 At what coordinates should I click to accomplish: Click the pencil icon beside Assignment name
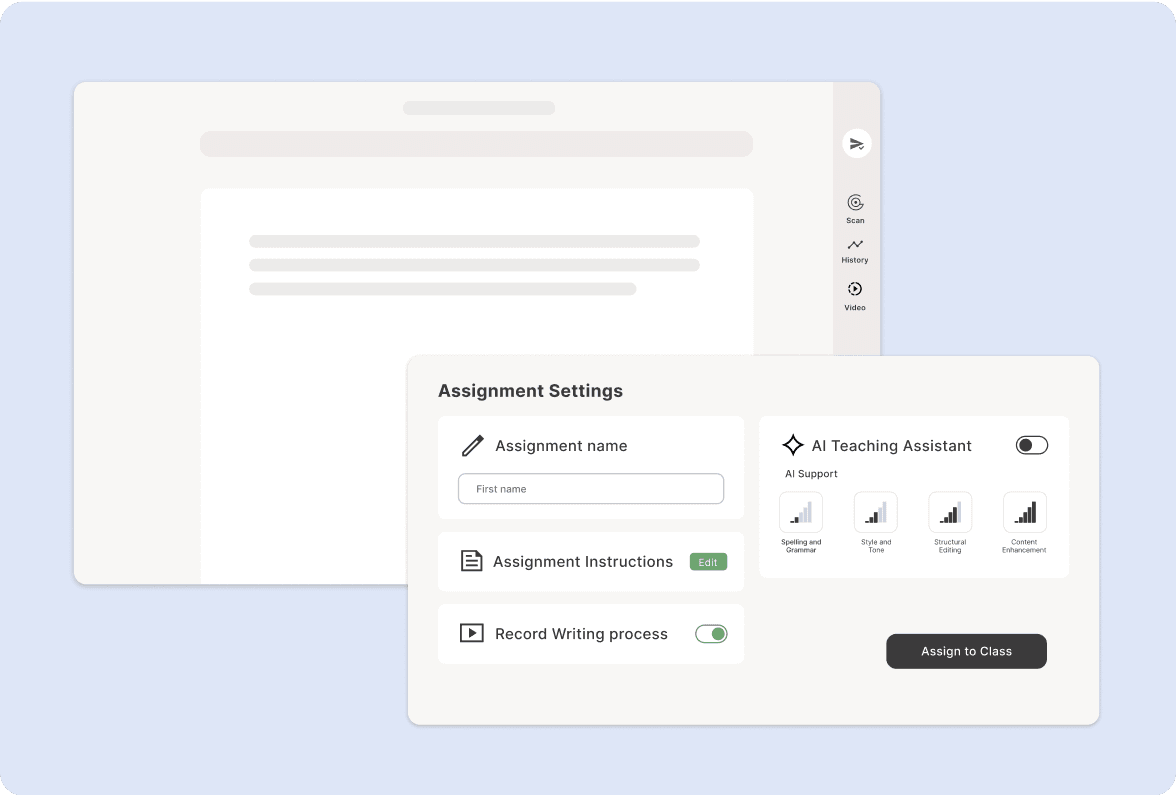click(x=472, y=445)
